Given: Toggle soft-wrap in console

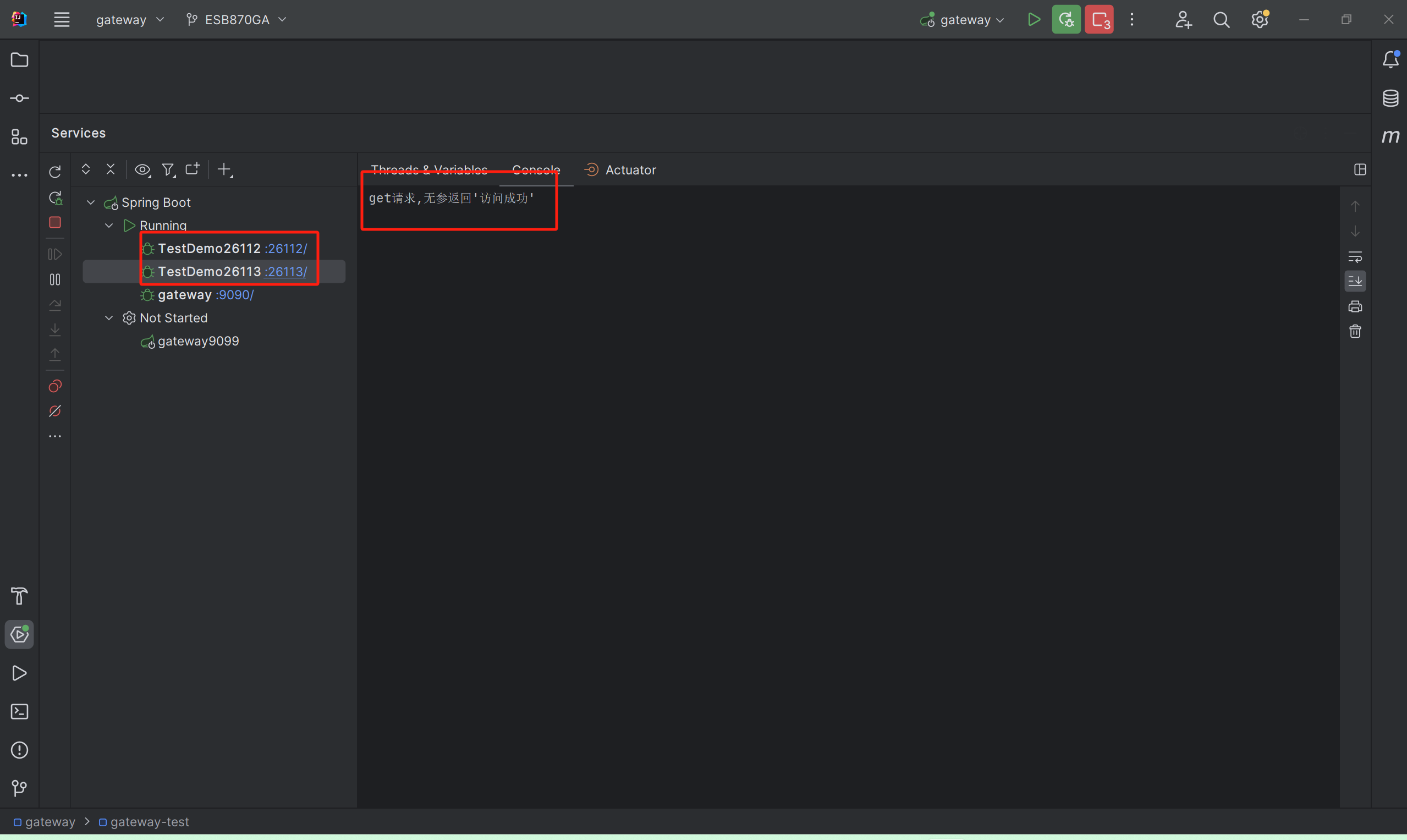Looking at the screenshot, I should click(x=1355, y=257).
